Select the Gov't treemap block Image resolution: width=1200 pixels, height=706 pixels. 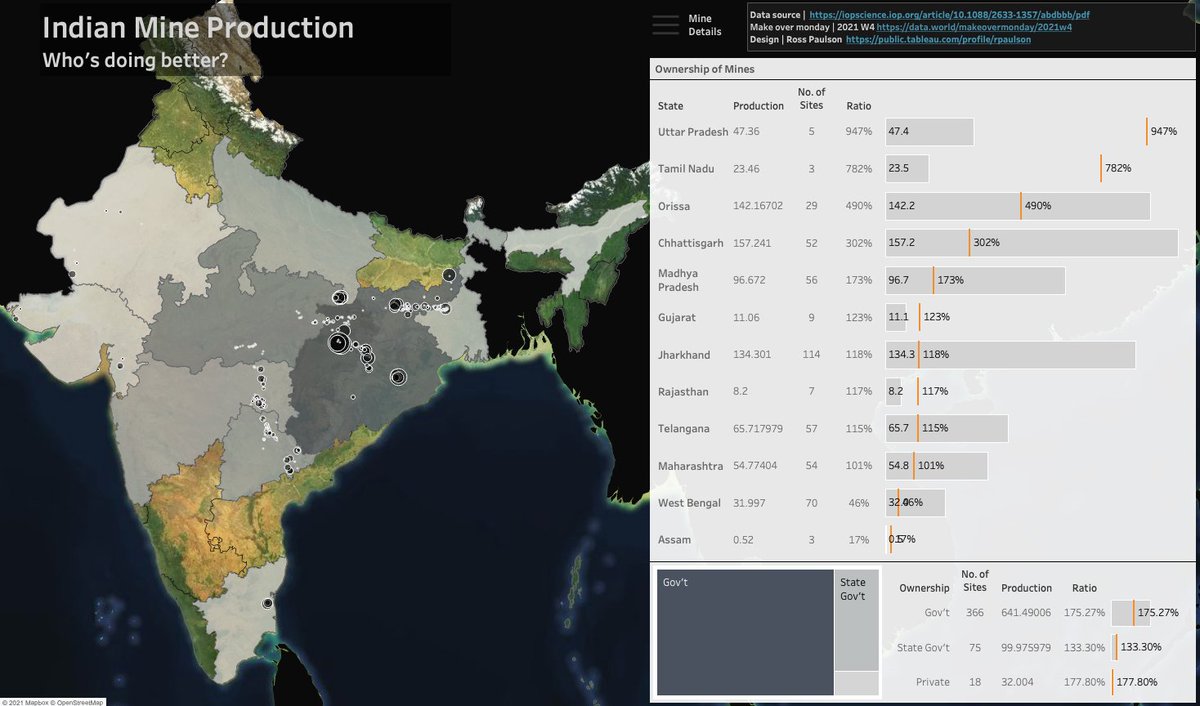pos(745,632)
